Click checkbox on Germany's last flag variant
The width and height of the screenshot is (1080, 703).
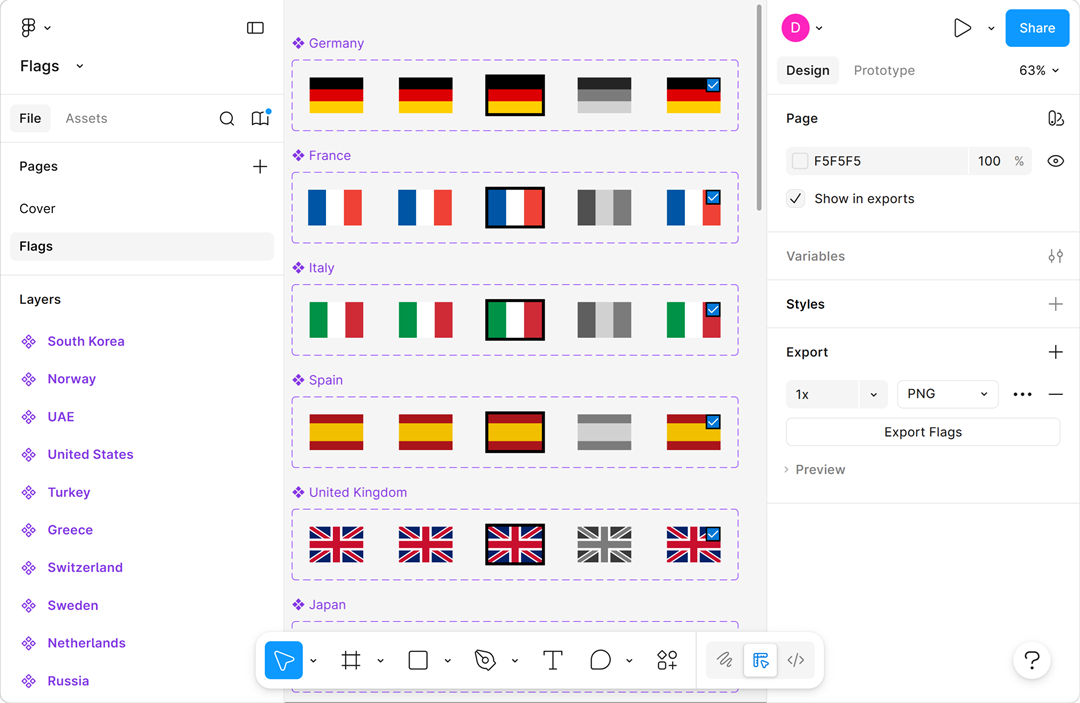[713, 86]
